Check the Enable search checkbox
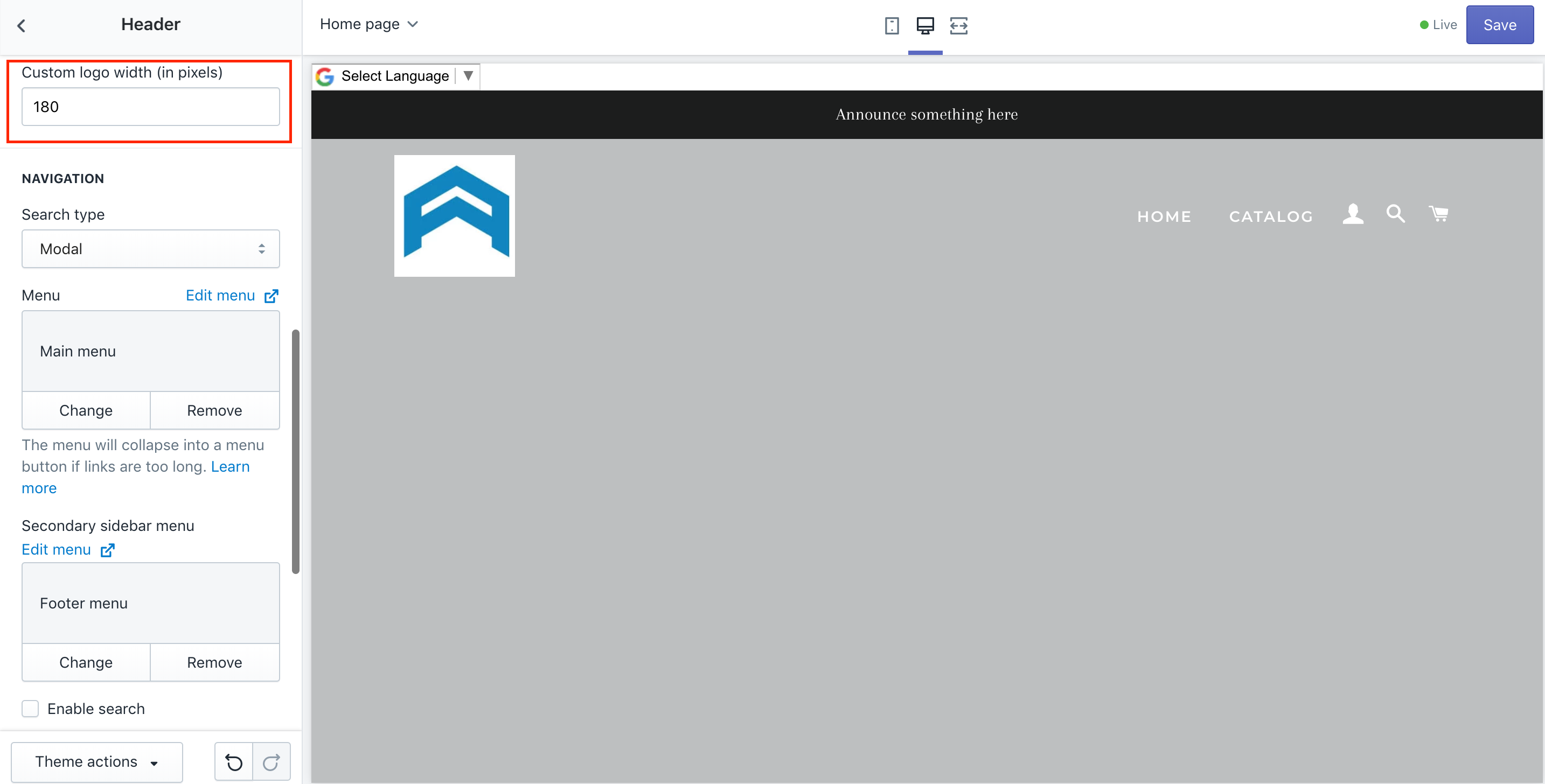The height and width of the screenshot is (784, 1545). click(31, 709)
